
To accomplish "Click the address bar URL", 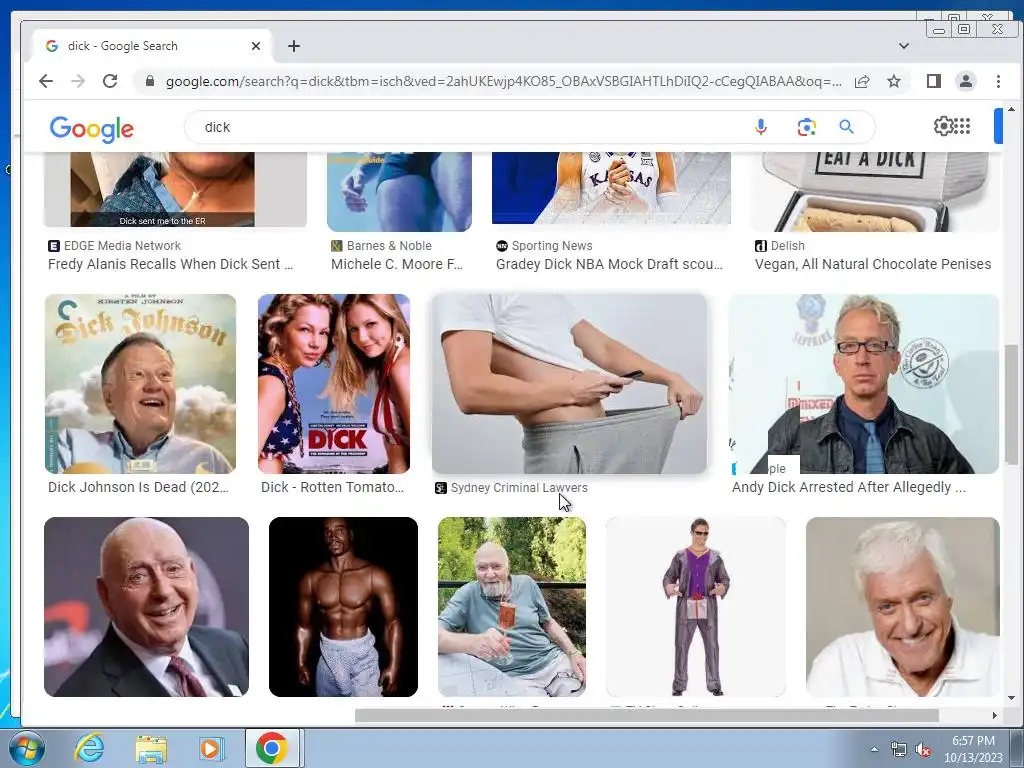I will (503, 81).
